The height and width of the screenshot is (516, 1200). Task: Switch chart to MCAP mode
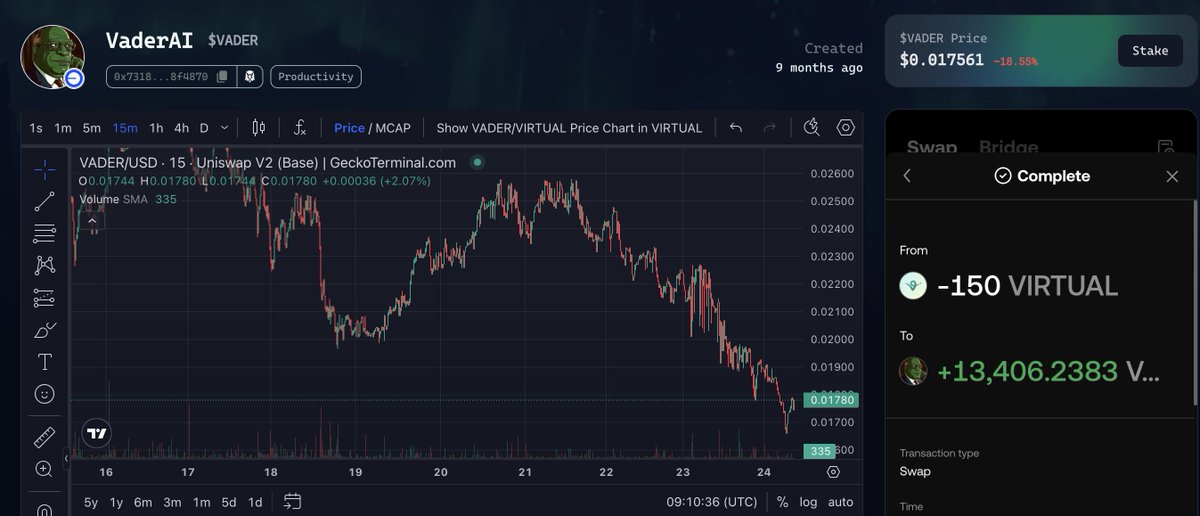pos(394,128)
